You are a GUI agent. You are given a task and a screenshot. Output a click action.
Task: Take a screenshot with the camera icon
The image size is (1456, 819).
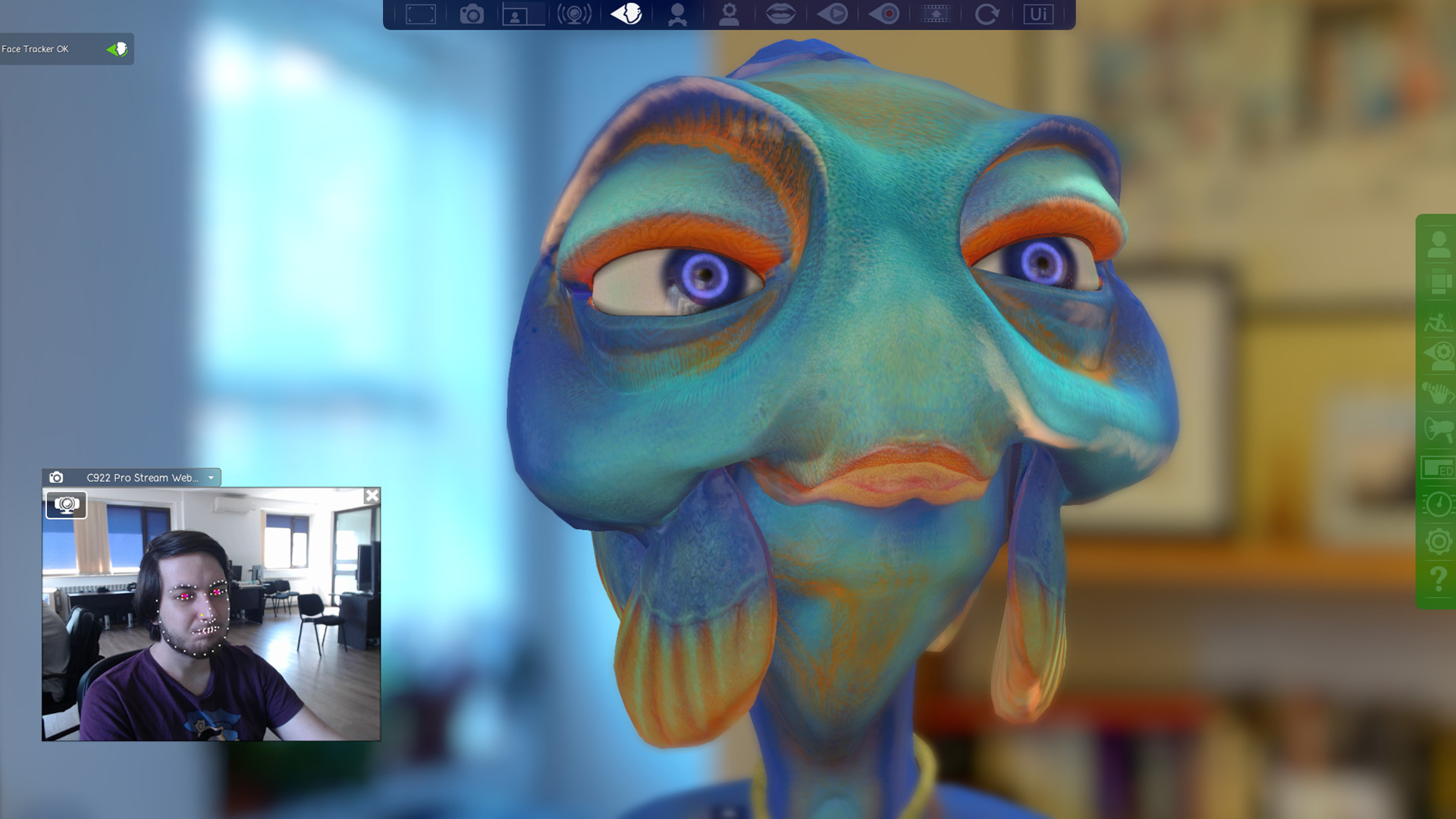472,13
